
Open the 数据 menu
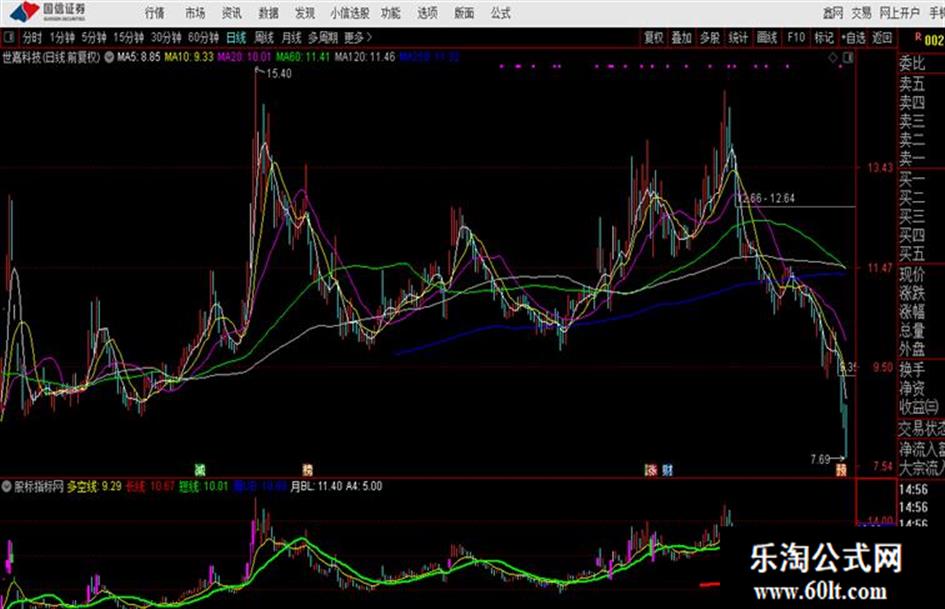click(268, 13)
